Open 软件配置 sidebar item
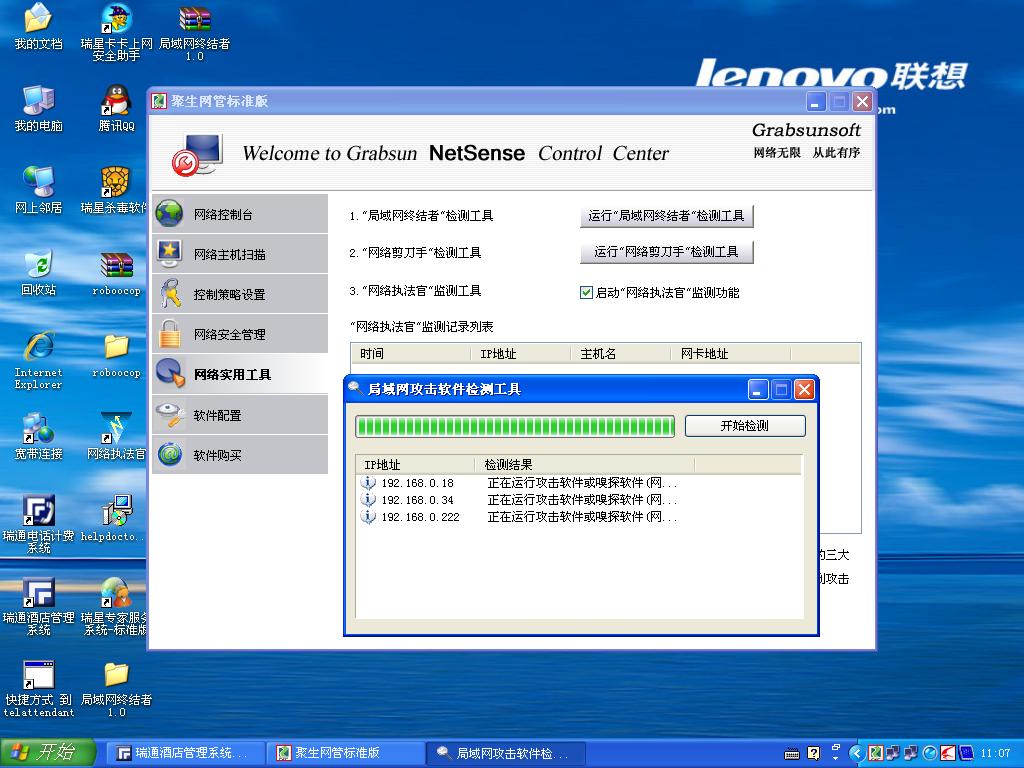This screenshot has width=1024, height=768. pyautogui.click(x=240, y=415)
